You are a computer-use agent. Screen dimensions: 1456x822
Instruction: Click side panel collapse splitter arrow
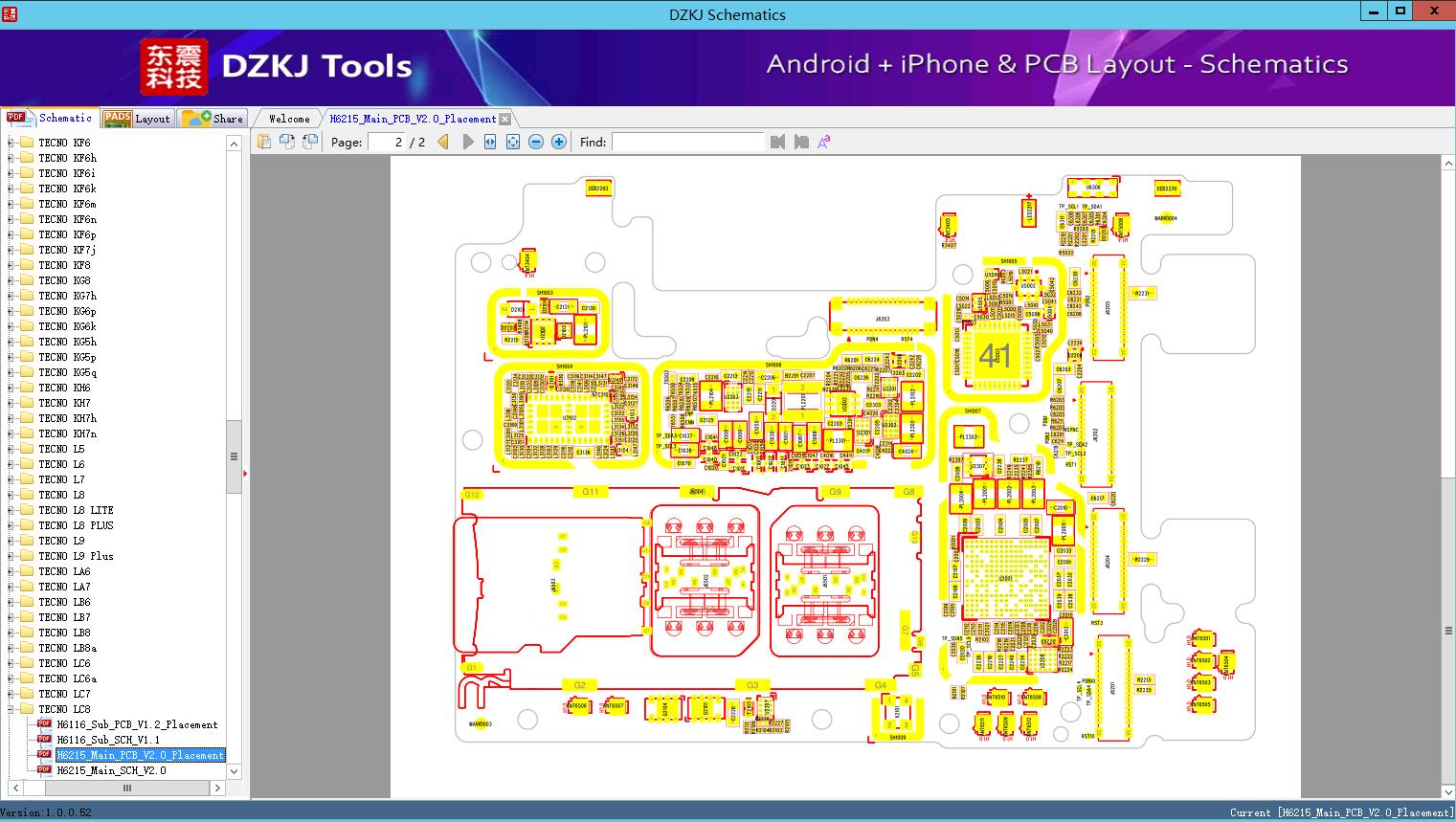pos(246,473)
